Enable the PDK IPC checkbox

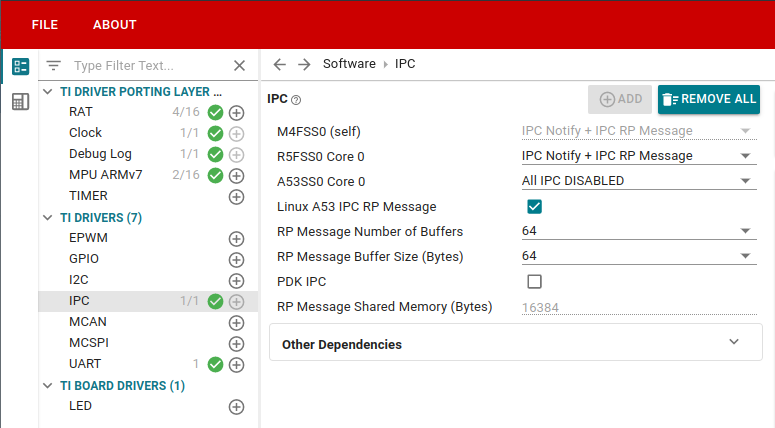(534, 282)
